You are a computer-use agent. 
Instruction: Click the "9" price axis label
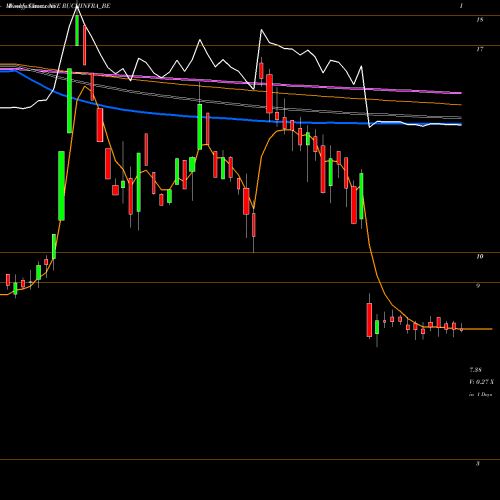[478, 286]
